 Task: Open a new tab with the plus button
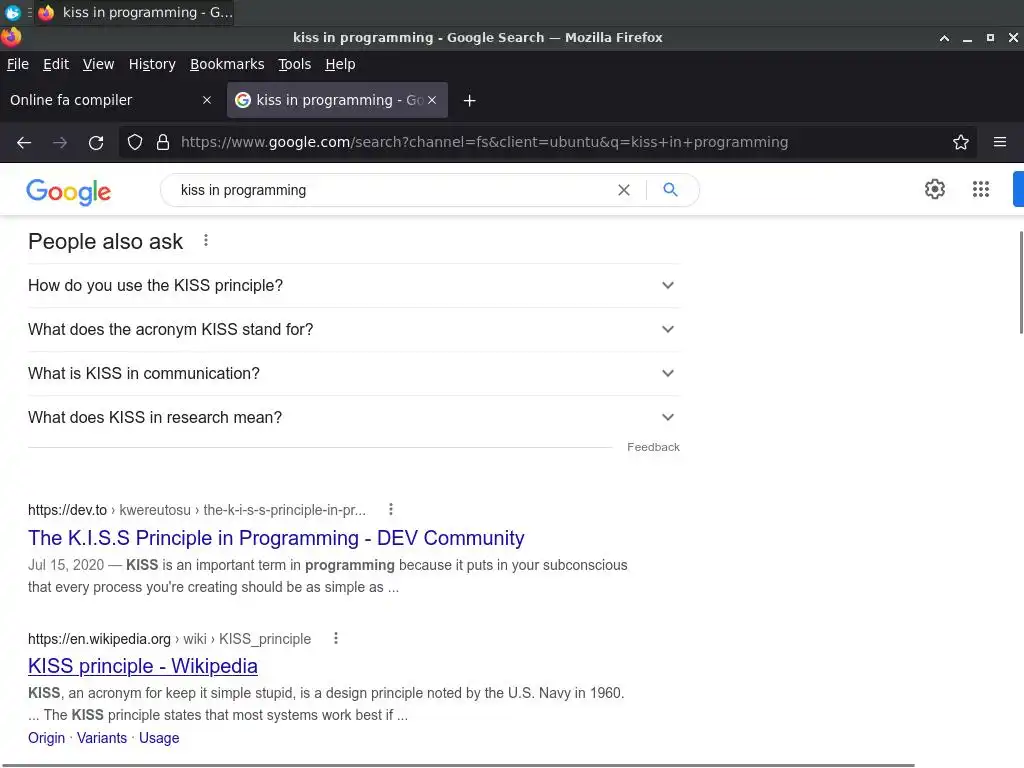(x=470, y=101)
